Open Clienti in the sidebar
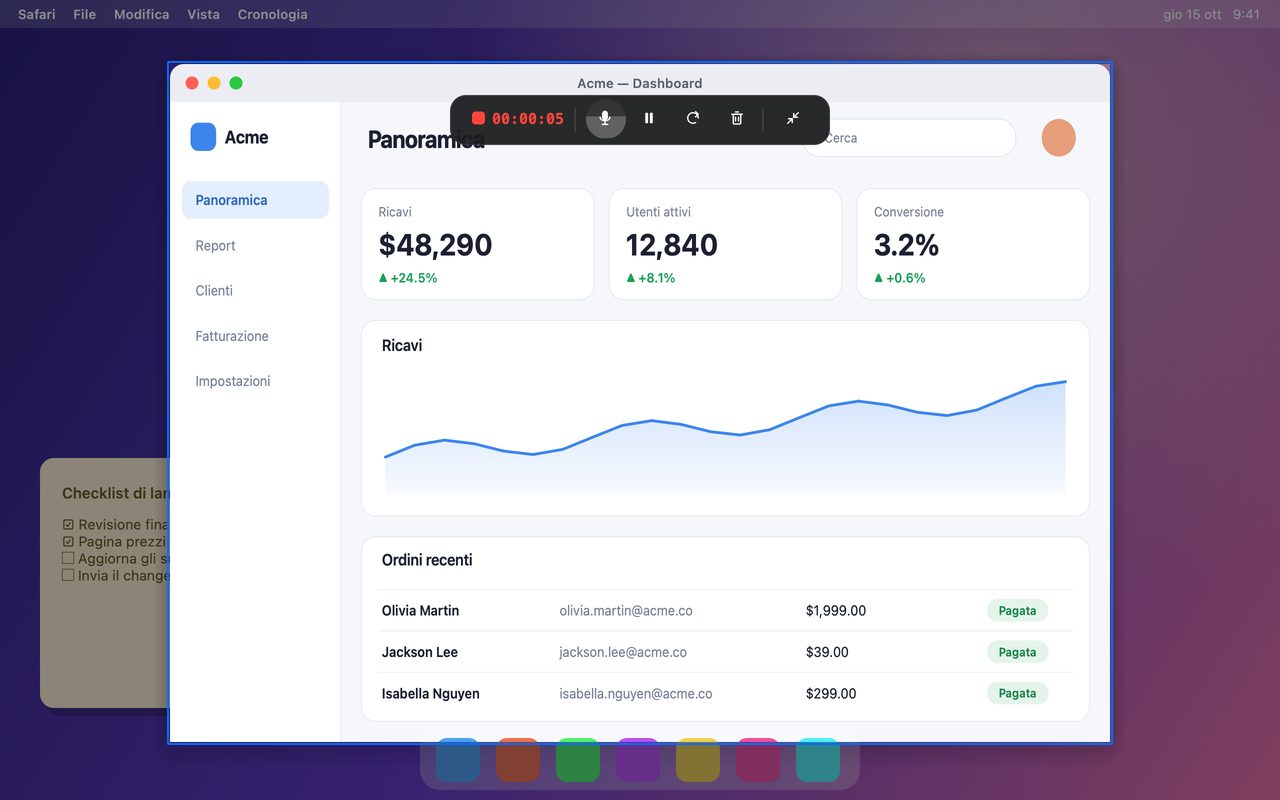The height and width of the screenshot is (800, 1280). point(255,290)
